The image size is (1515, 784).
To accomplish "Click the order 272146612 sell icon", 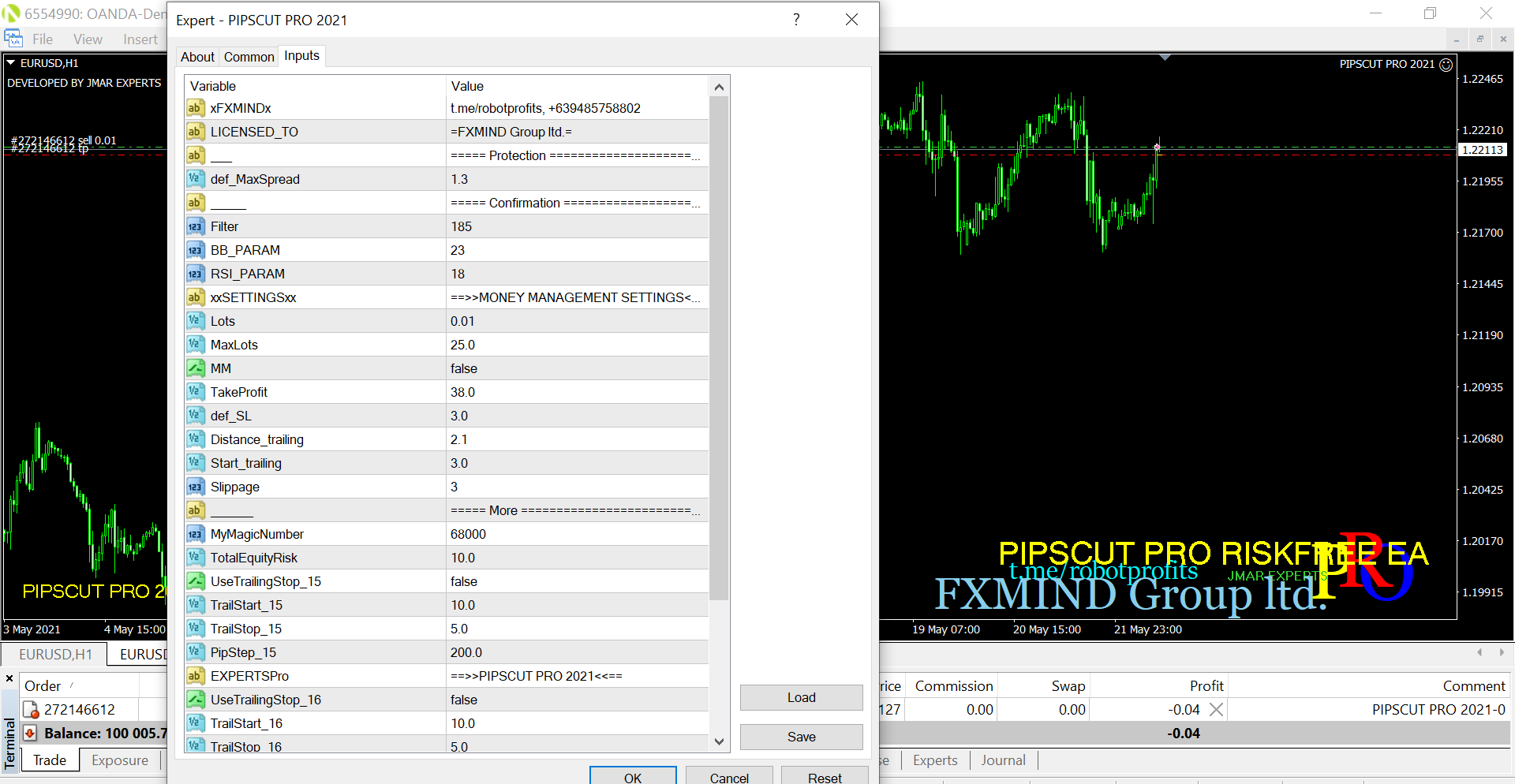I will coord(31,710).
